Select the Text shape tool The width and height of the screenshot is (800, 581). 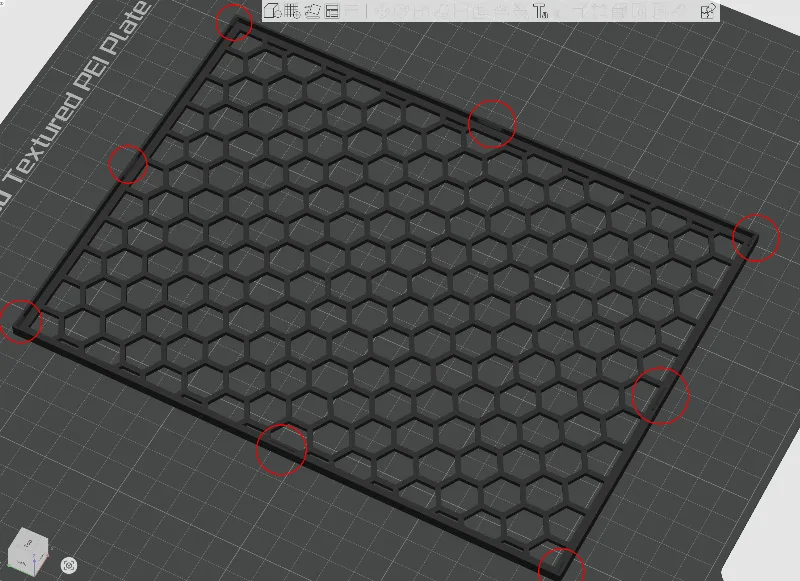click(x=540, y=11)
